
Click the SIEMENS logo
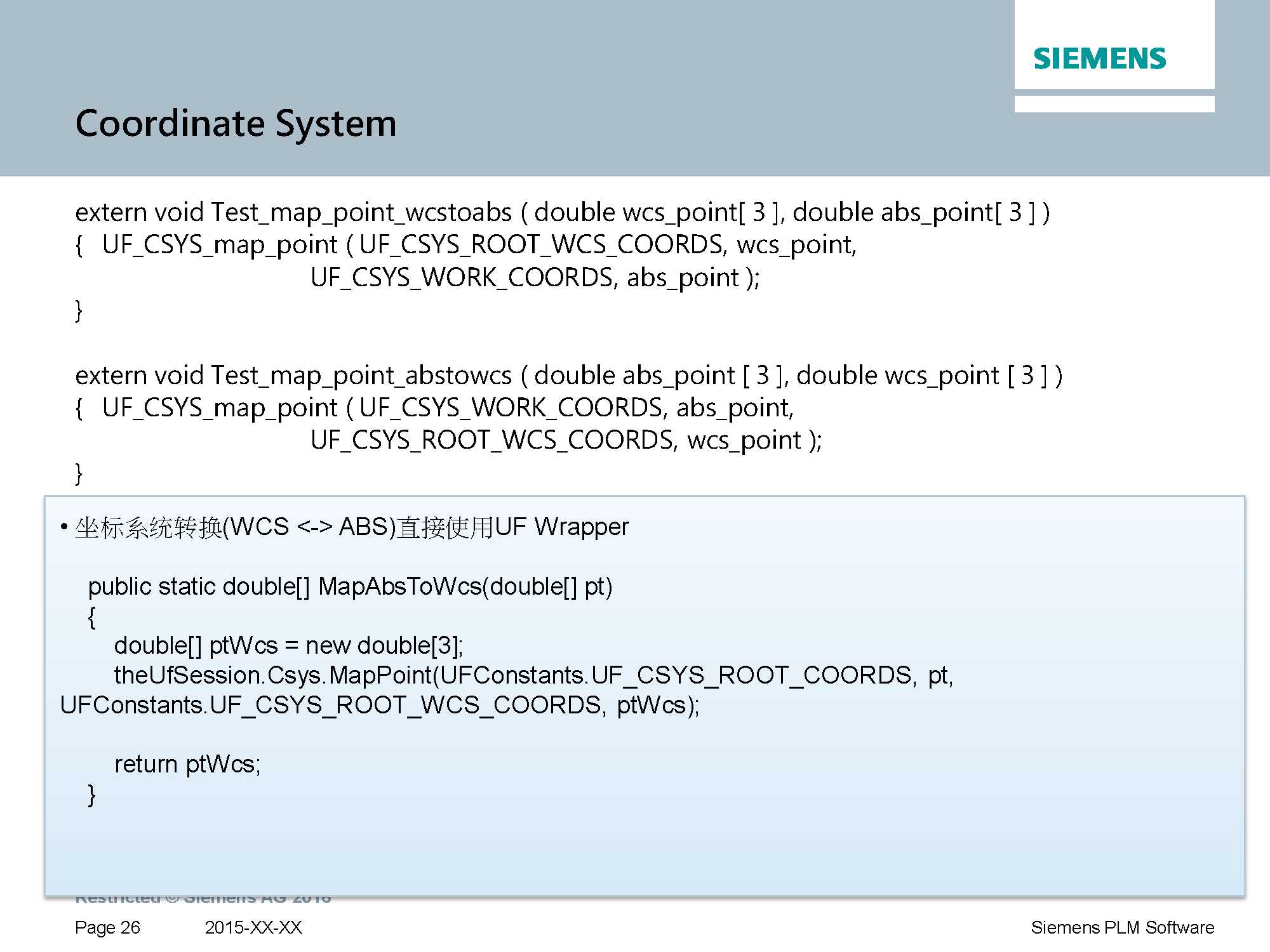(1099, 59)
